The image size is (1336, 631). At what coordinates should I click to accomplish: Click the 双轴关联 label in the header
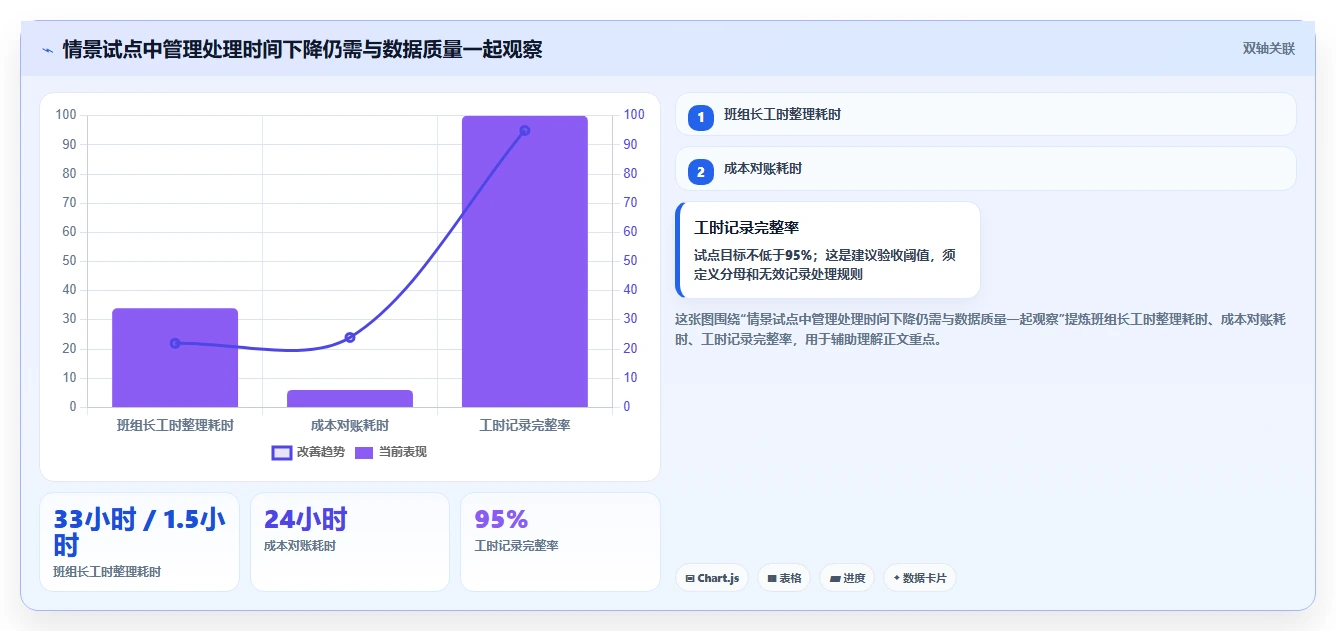(x=1269, y=49)
